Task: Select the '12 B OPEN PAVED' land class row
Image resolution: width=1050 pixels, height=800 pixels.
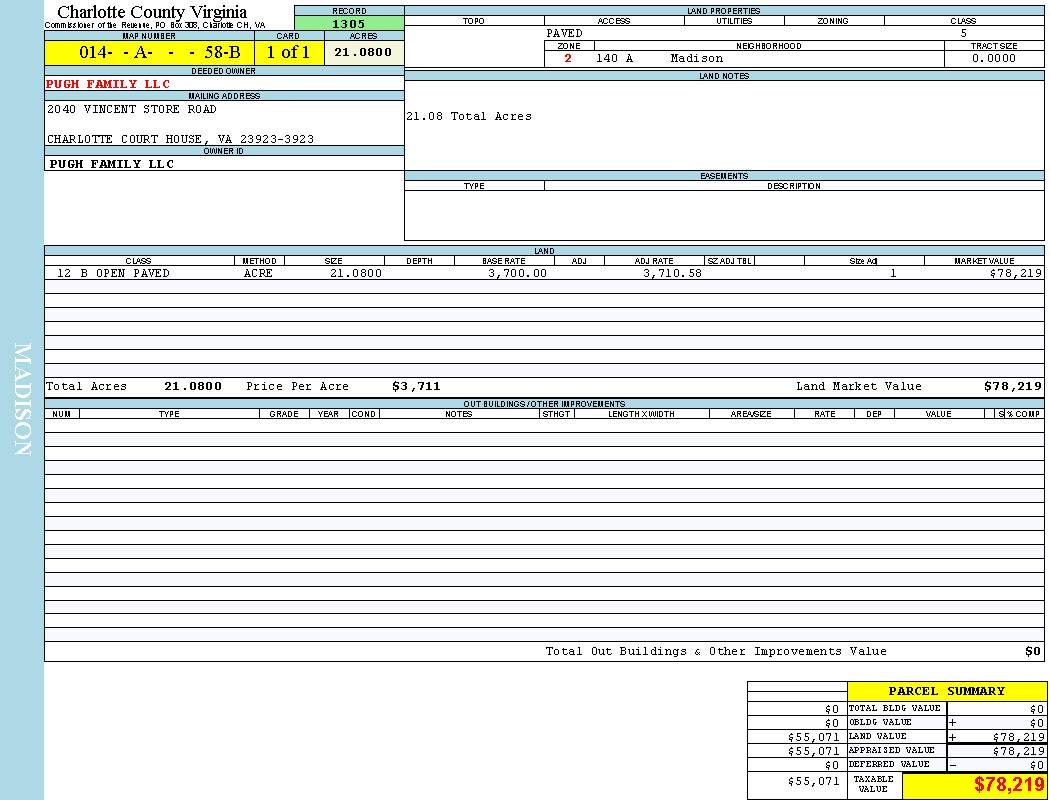Action: pyautogui.click(x=113, y=273)
